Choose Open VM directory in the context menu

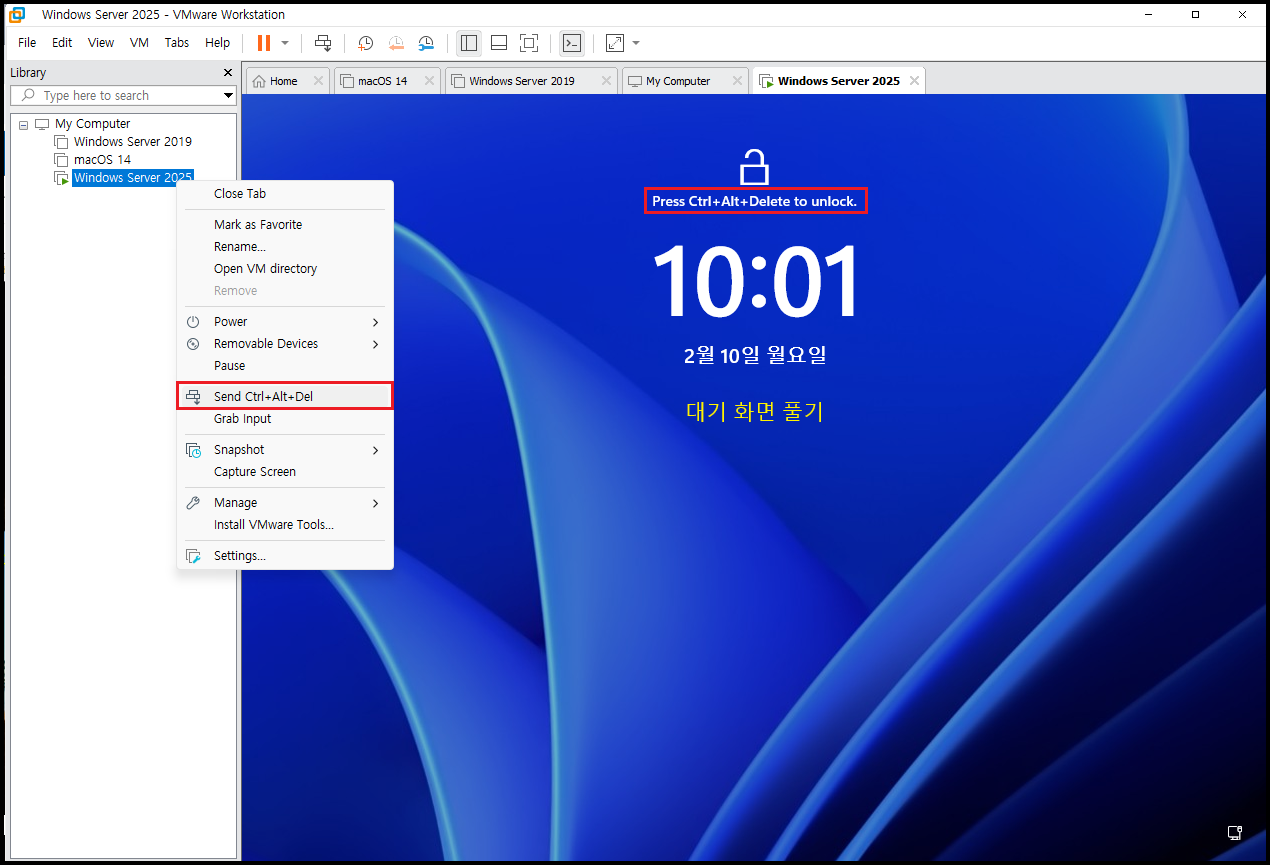pos(285,269)
